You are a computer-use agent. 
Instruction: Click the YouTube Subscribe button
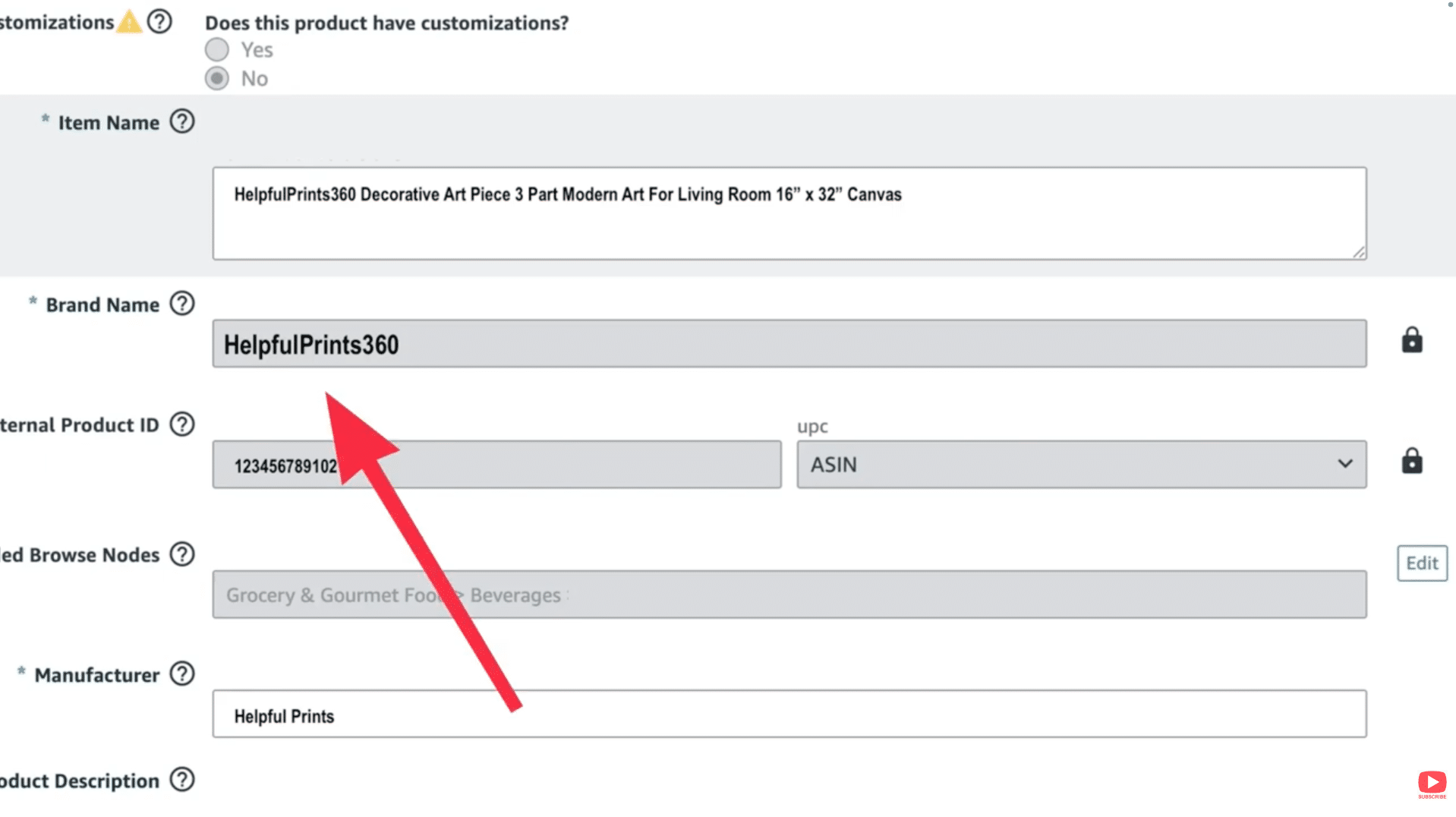tap(1432, 783)
